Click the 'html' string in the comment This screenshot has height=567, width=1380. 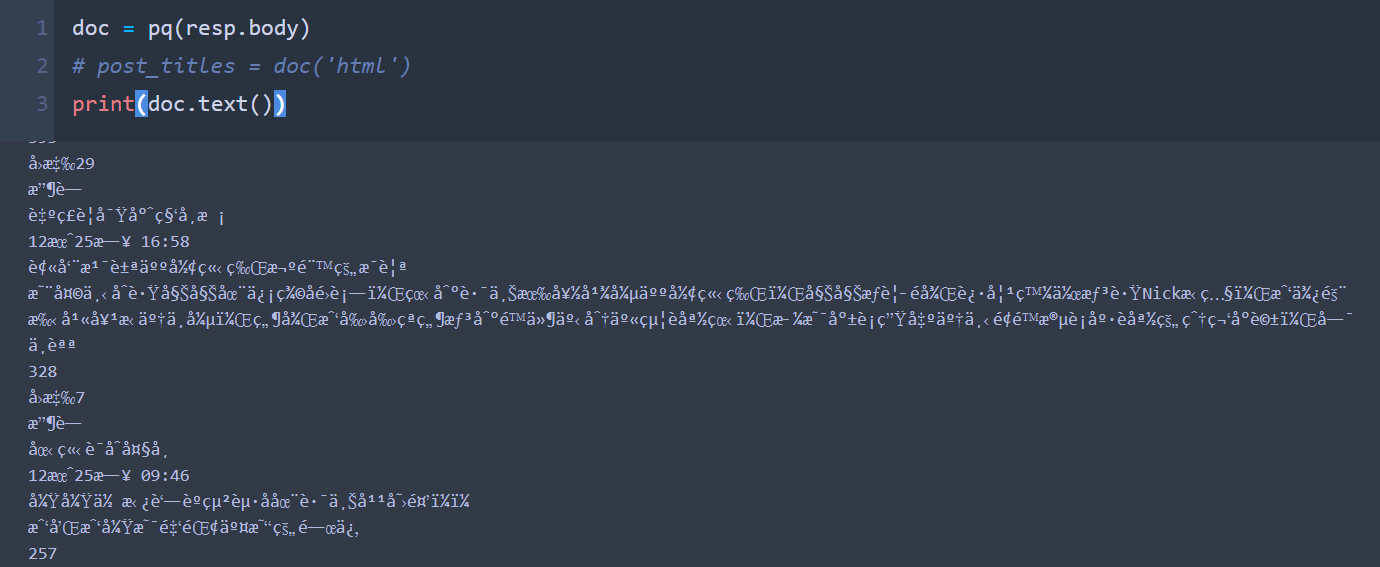367,66
